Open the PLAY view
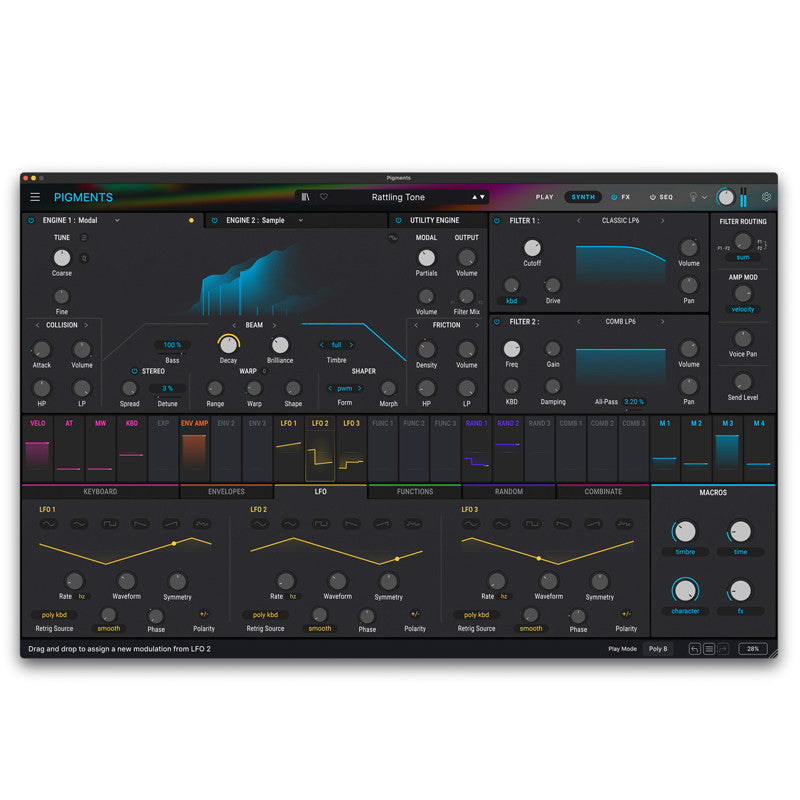Viewport: 800px width, 800px height. tap(544, 197)
